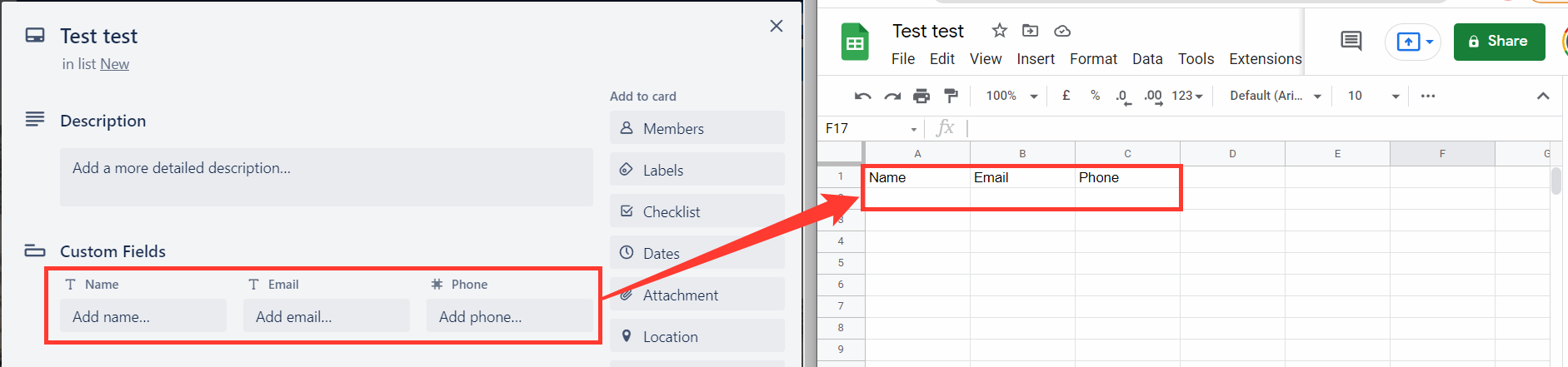Click the spreadsheet title 'Test test'
Screen dimensions: 1568x367
point(928,31)
